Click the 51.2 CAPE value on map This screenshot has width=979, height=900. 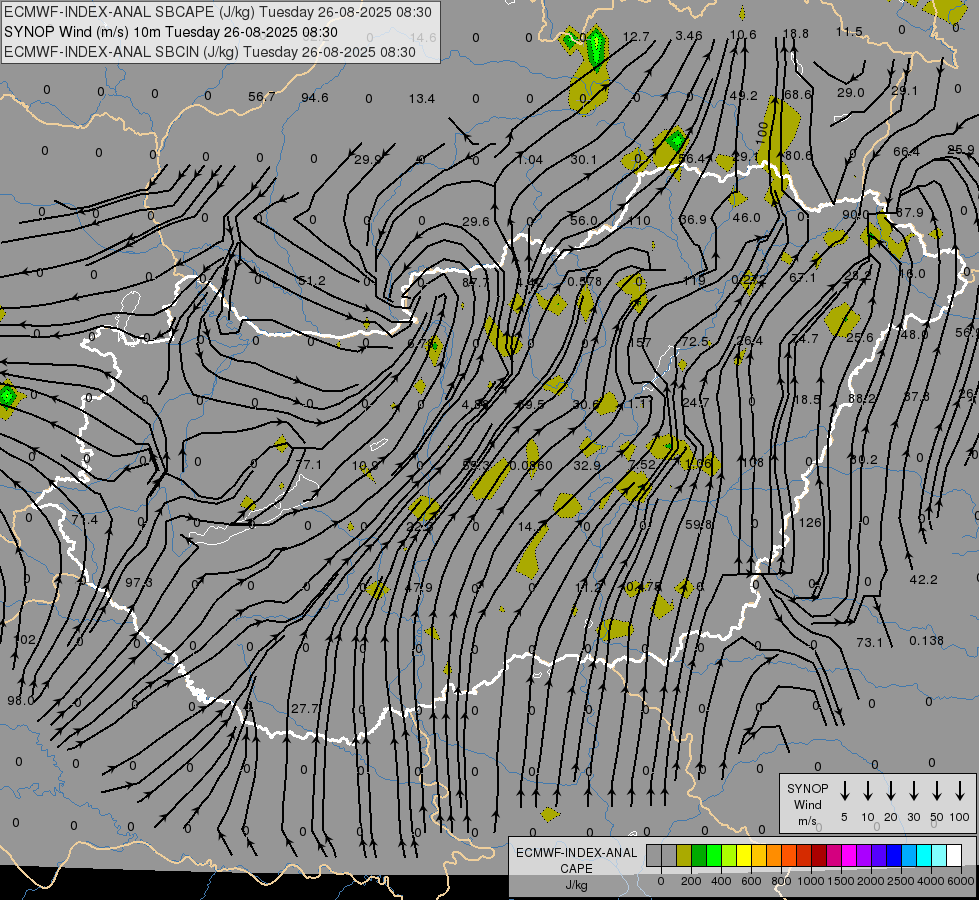[x=312, y=280]
